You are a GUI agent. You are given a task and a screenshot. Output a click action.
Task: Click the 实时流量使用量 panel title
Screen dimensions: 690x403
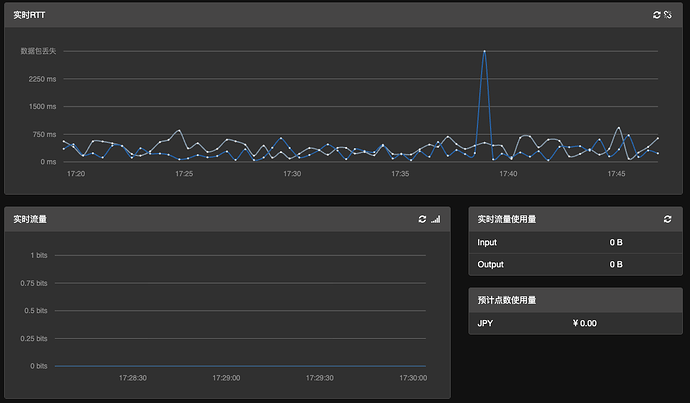506,219
